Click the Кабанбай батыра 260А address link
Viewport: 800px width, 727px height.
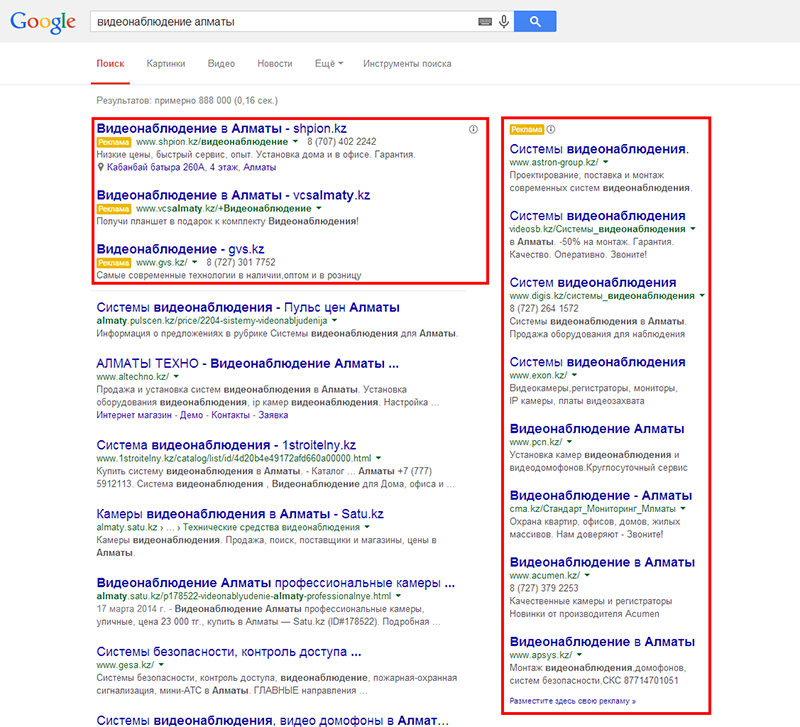pyautogui.click(x=191, y=167)
